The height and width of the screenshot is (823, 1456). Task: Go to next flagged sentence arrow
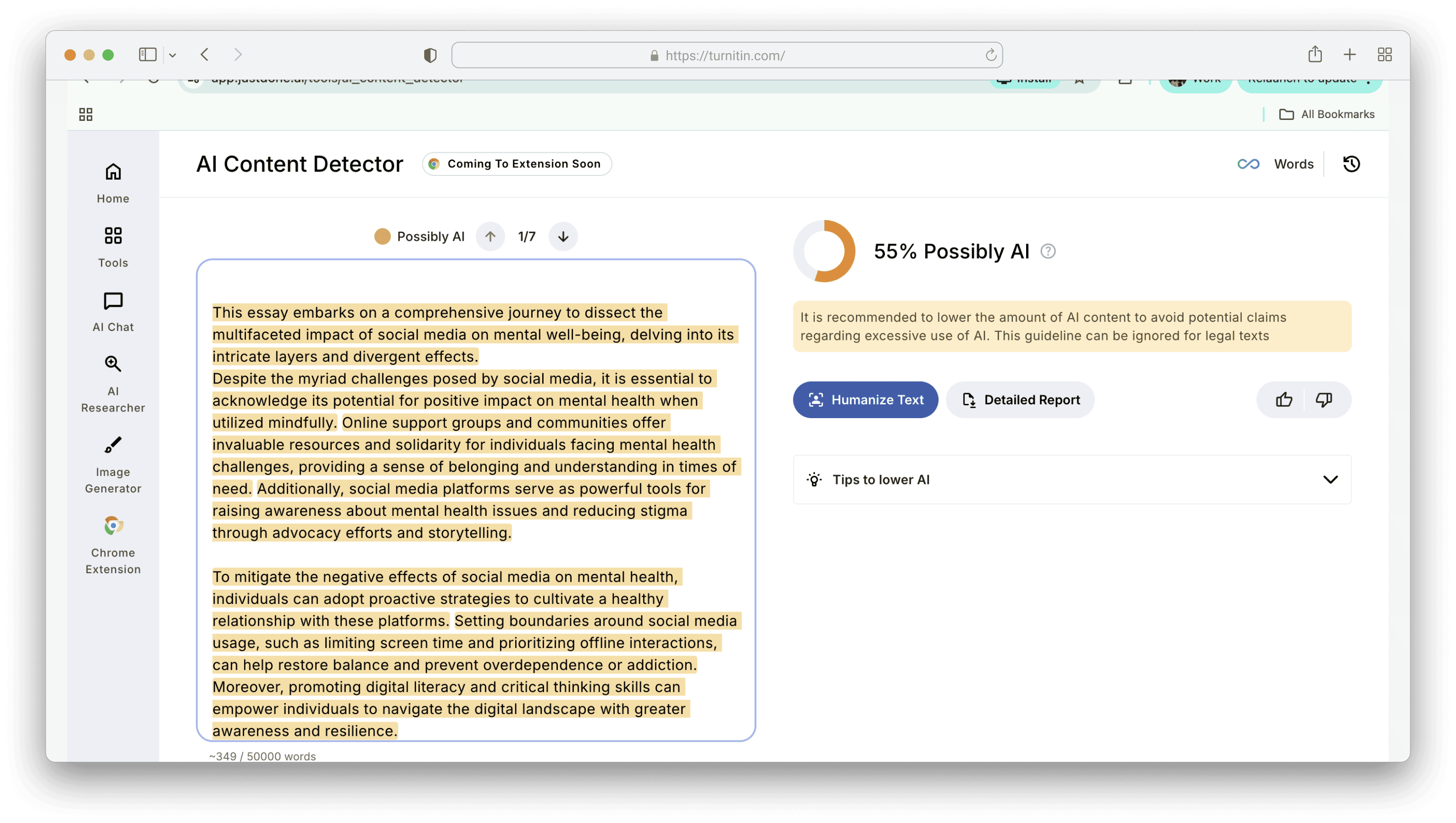tap(563, 236)
